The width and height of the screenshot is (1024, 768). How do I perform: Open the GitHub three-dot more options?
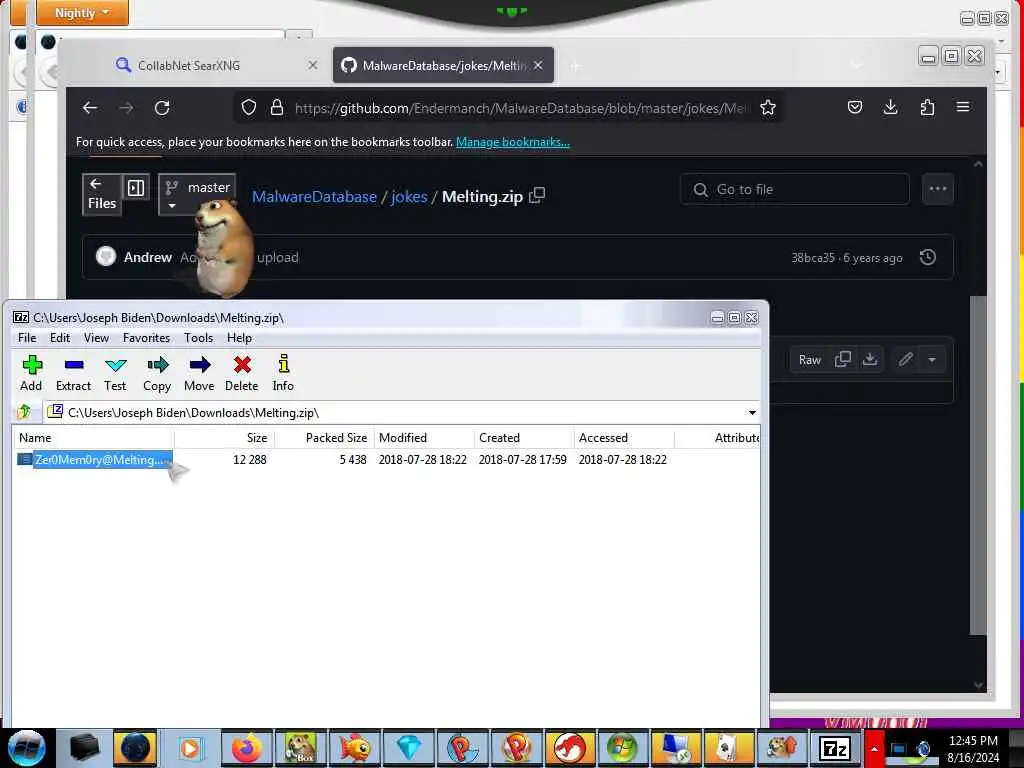coord(938,189)
